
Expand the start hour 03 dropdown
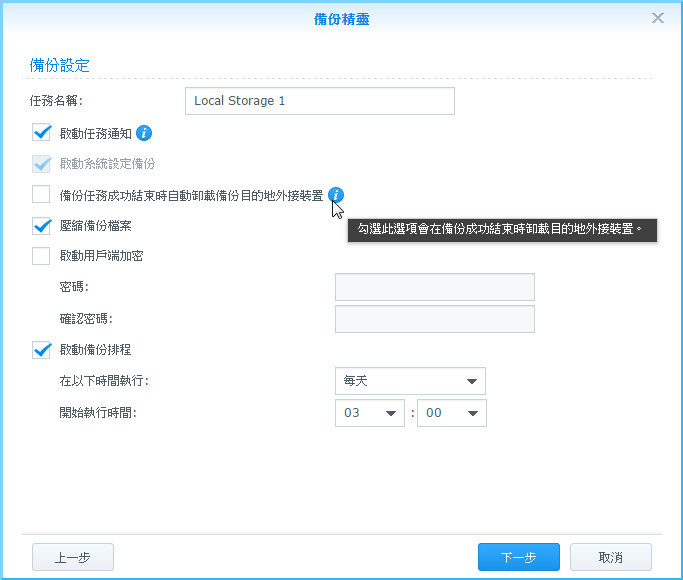click(x=370, y=413)
